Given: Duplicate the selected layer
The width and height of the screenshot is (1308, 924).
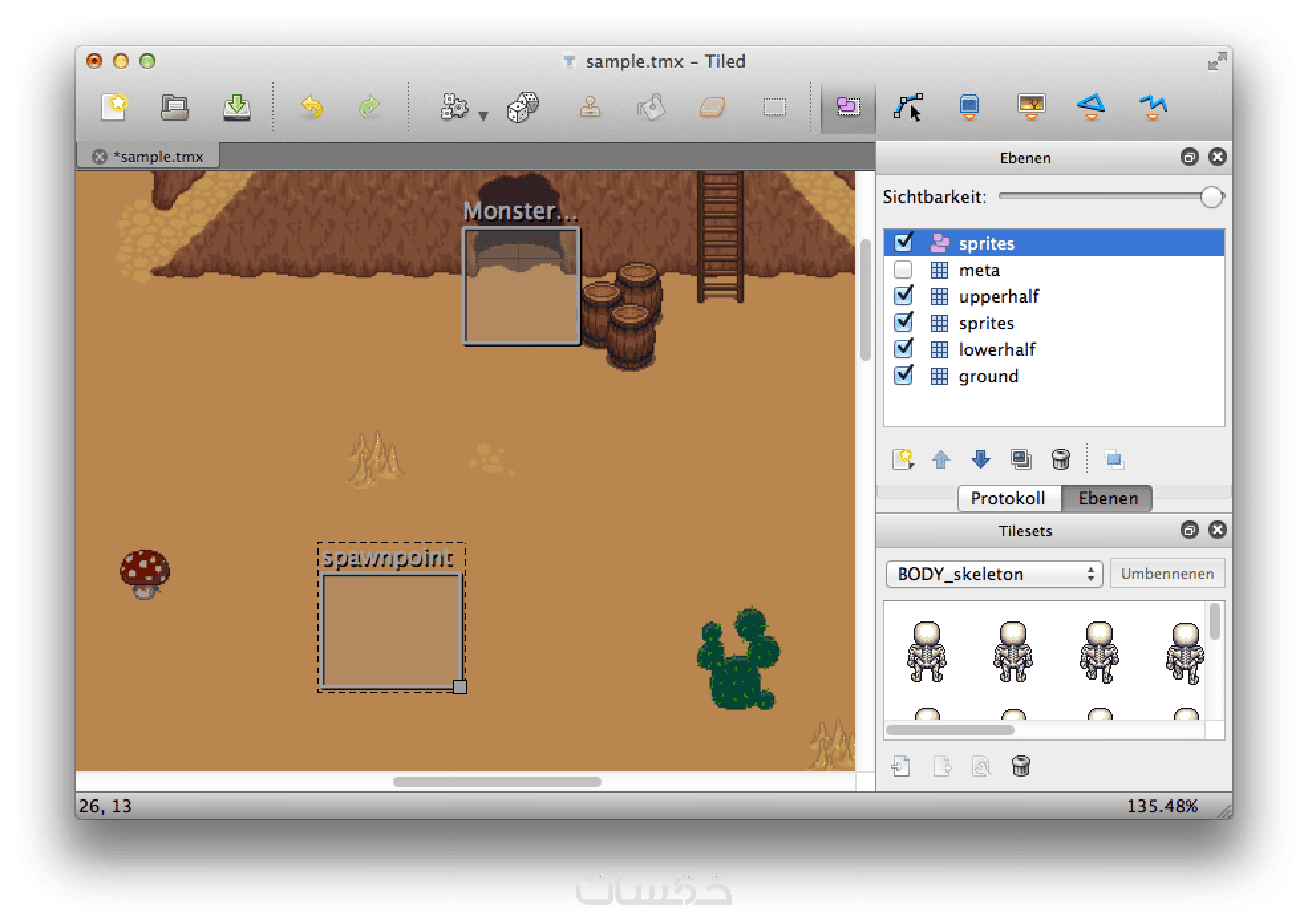Looking at the screenshot, I should pos(1021,459).
